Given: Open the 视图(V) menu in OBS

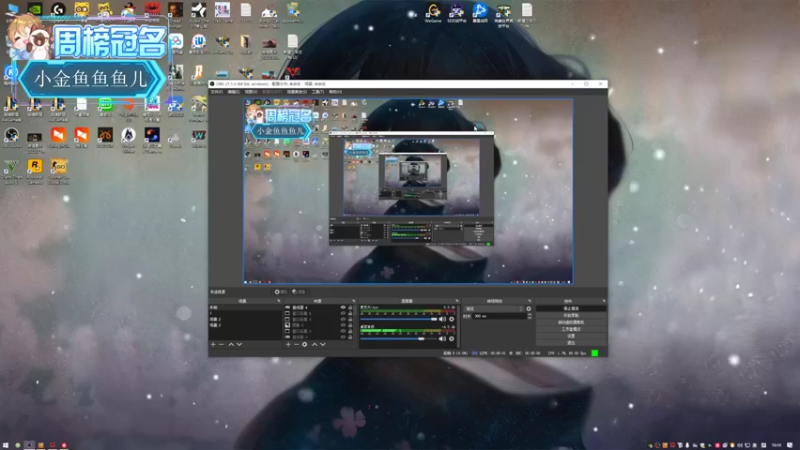Looking at the screenshot, I should (x=251, y=92).
